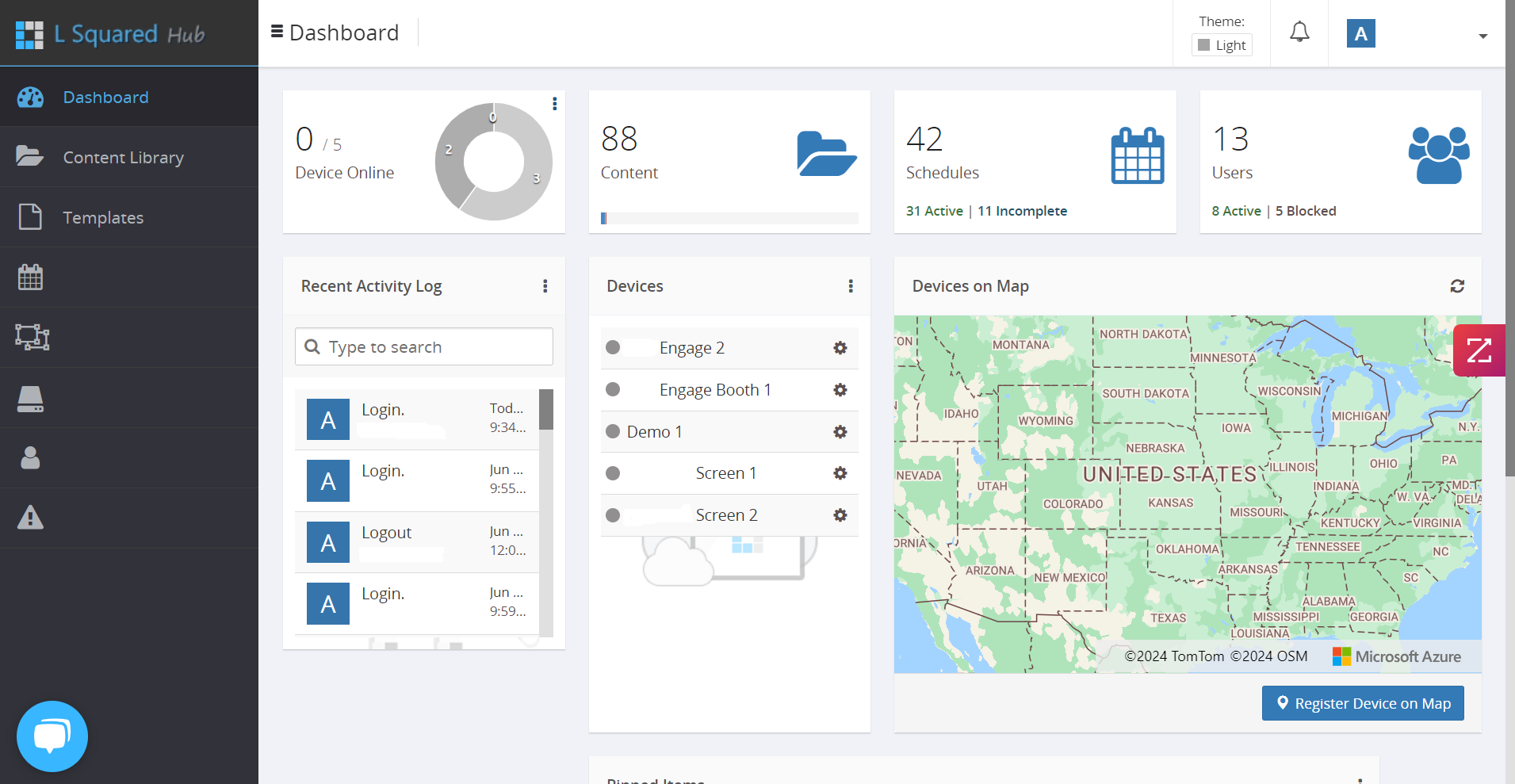The height and width of the screenshot is (784, 1515).
Task: Switch the Light theme toggle
Action: pos(1222,45)
